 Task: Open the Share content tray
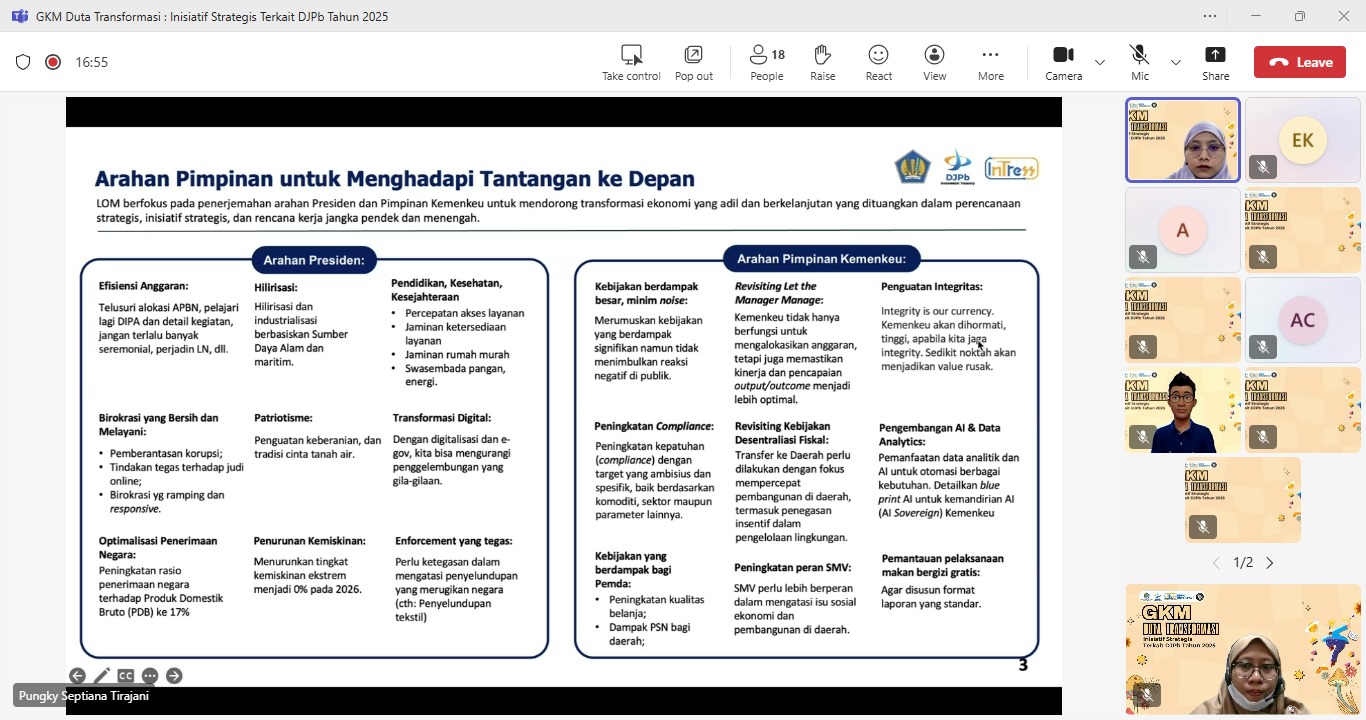coord(1215,62)
